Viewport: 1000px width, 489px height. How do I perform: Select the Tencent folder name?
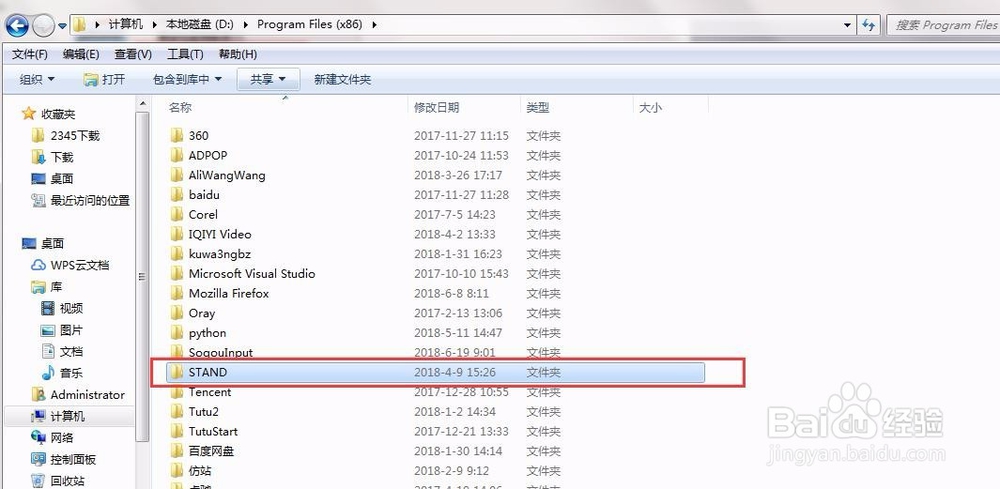click(x=210, y=392)
